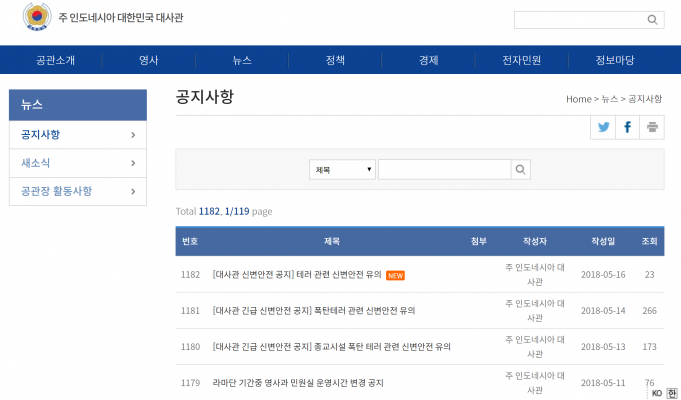Click the top search magnifier icon

pyautogui.click(x=652, y=19)
